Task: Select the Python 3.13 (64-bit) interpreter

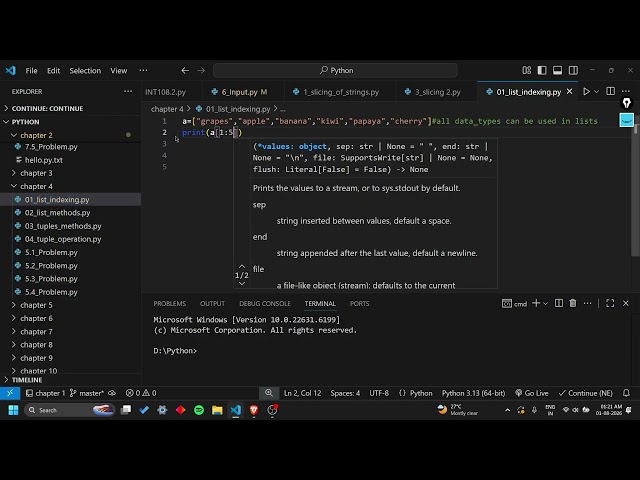Action: point(473,393)
